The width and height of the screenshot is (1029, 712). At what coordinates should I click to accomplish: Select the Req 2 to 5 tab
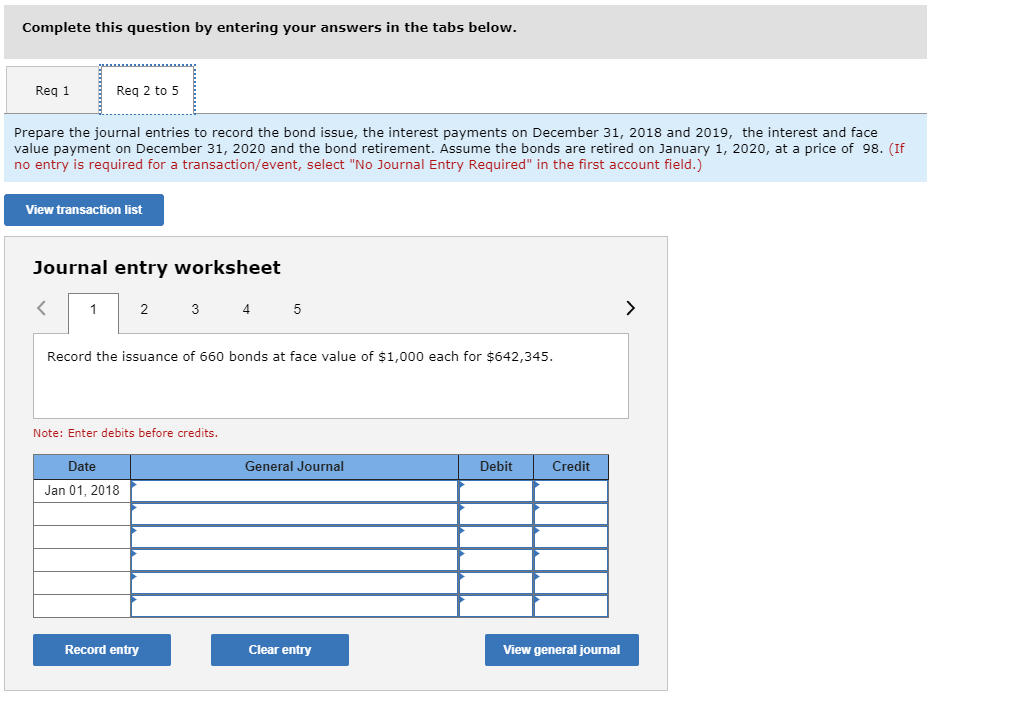(x=148, y=90)
